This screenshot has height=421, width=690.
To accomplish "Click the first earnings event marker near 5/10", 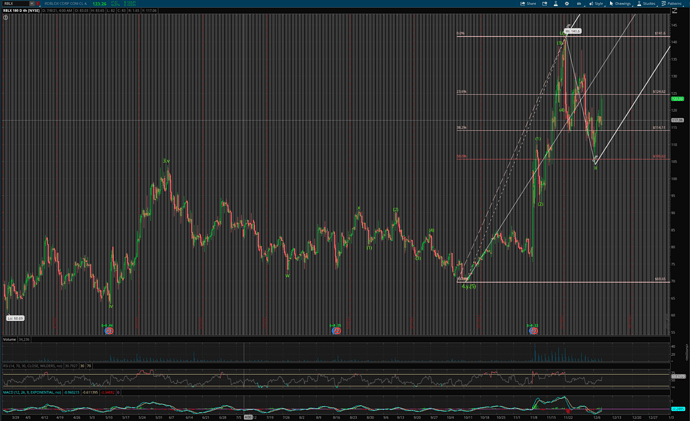I will [109, 330].
